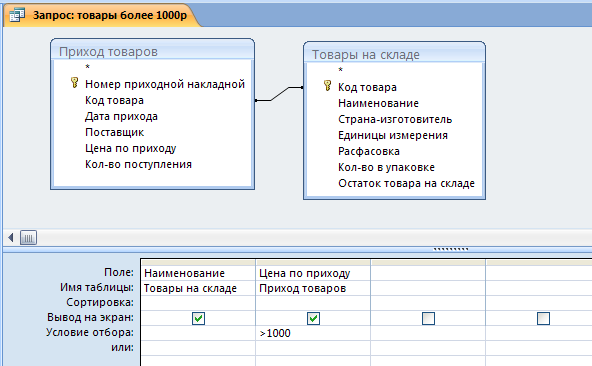
Task: Select field Расфасовка
Action: 369,151
